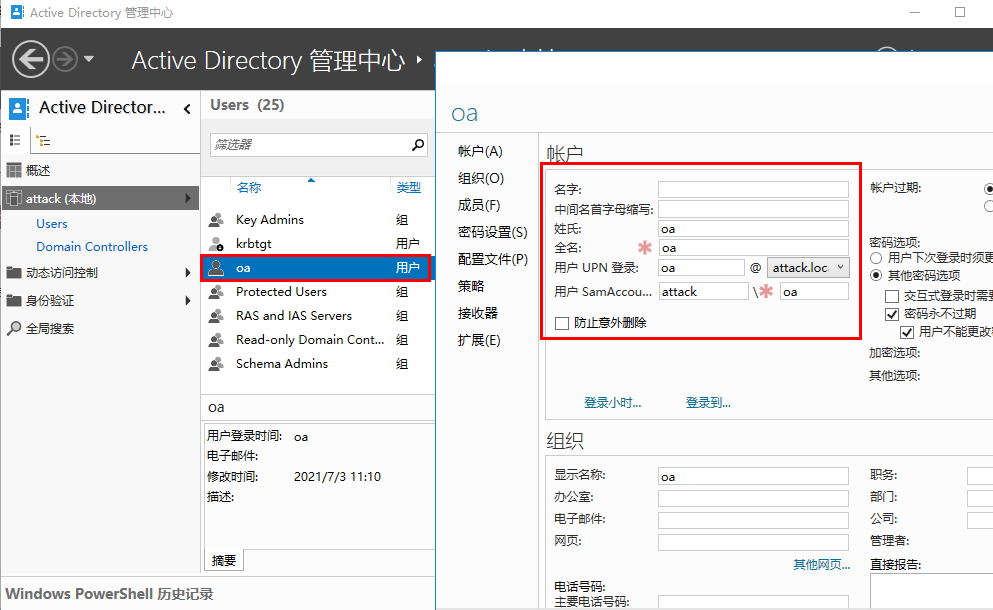
Task: Uncheck 用户不能更改 password checkbox
Action: click(907, 333)
